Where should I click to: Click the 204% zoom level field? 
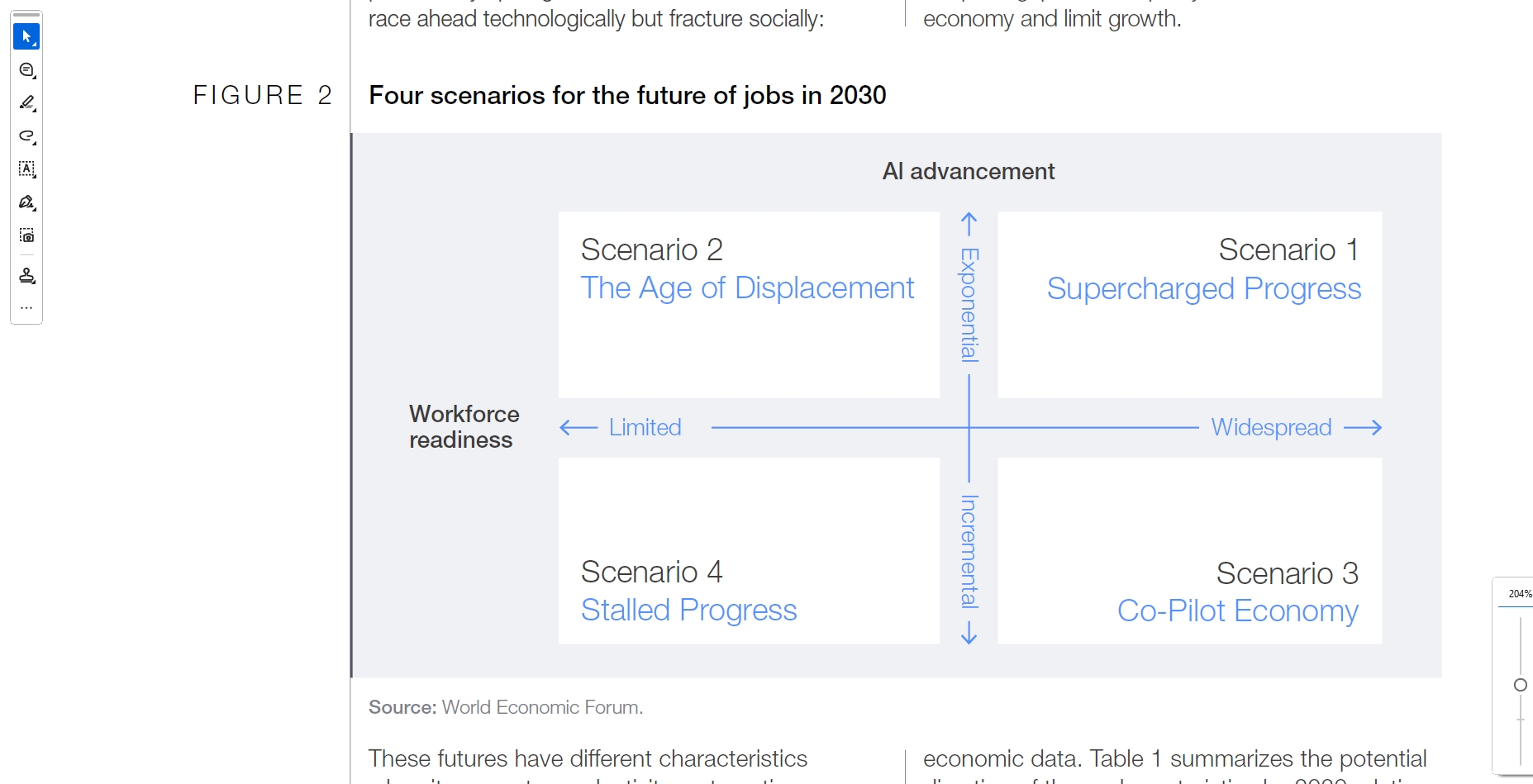click(1519, 594)
